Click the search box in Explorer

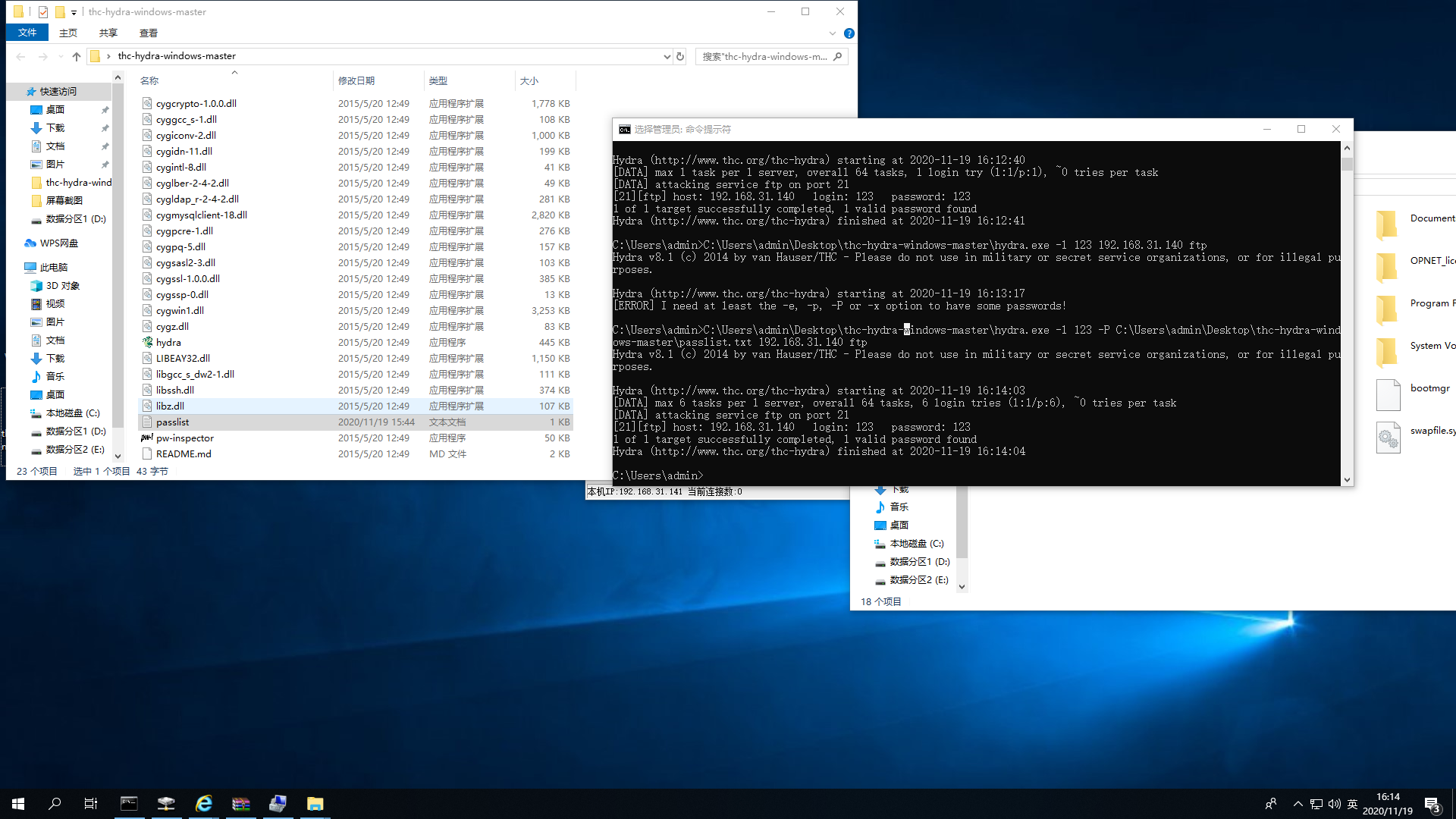764,56
